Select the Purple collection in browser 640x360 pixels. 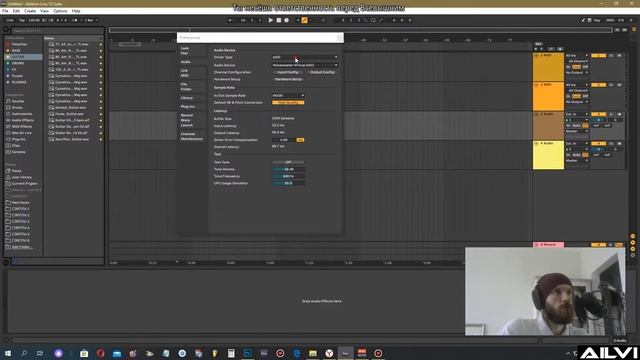coord(17,76)
